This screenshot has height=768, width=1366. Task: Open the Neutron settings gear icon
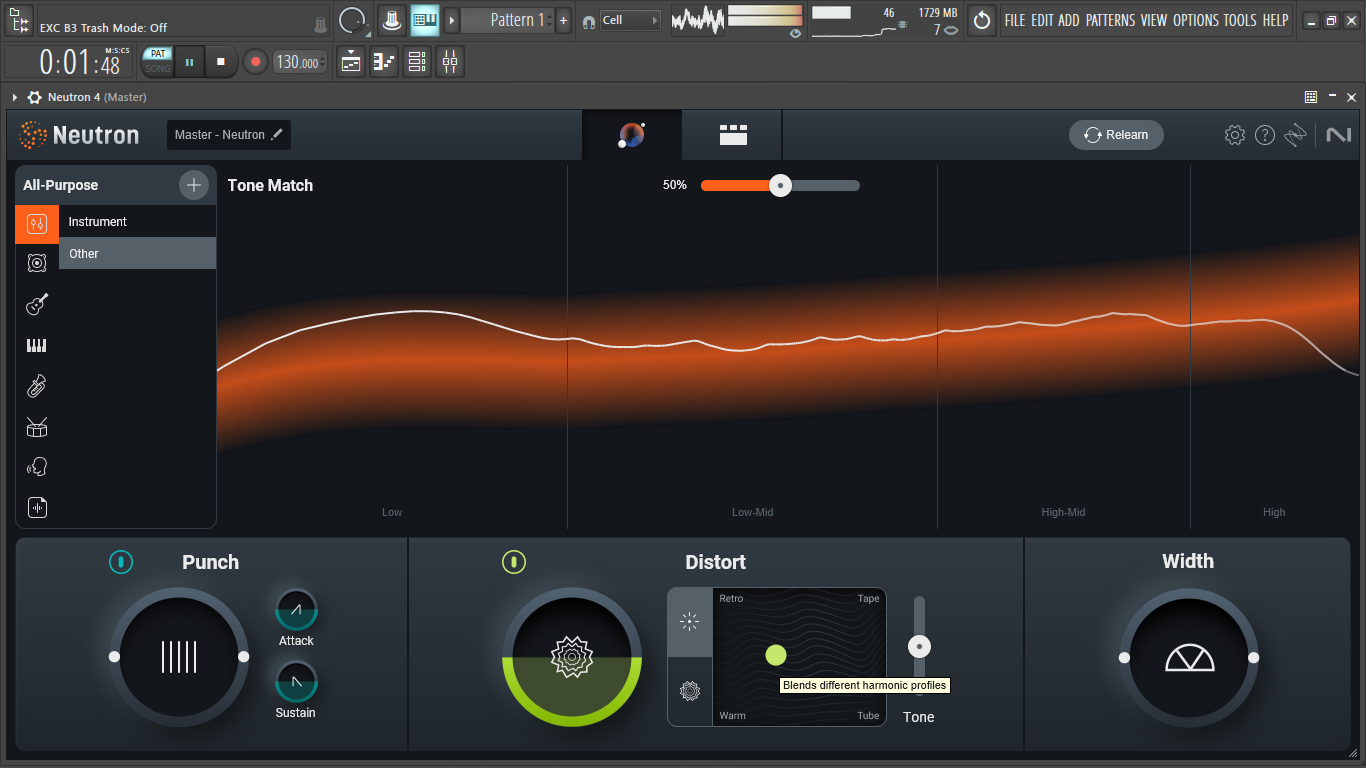tap(1235, 135)
